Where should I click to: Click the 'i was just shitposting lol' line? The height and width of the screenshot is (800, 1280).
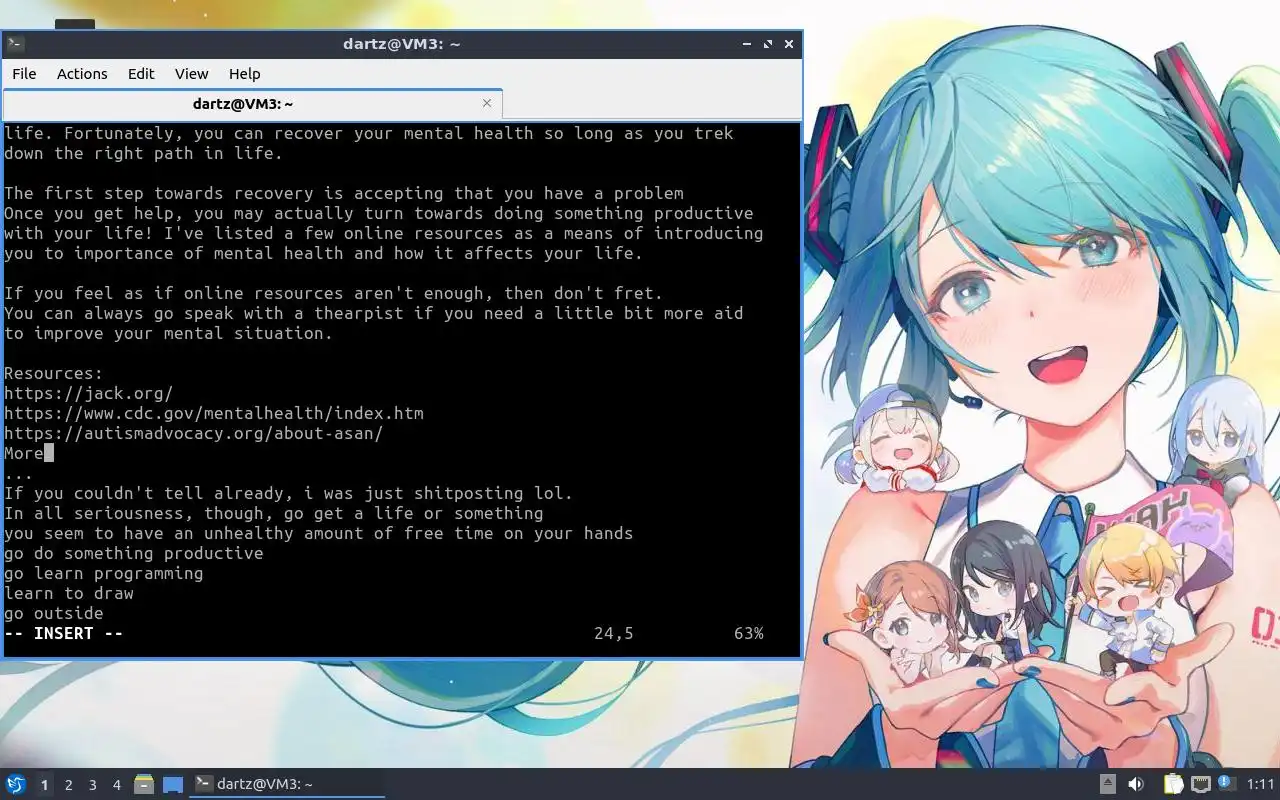pyautogui.click(x=289, y=493)
